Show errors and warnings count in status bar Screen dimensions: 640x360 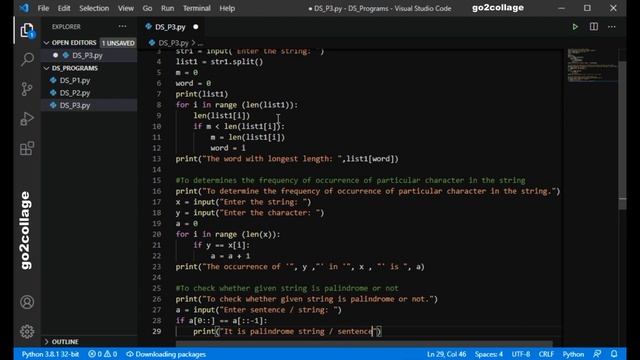(102, 354)
